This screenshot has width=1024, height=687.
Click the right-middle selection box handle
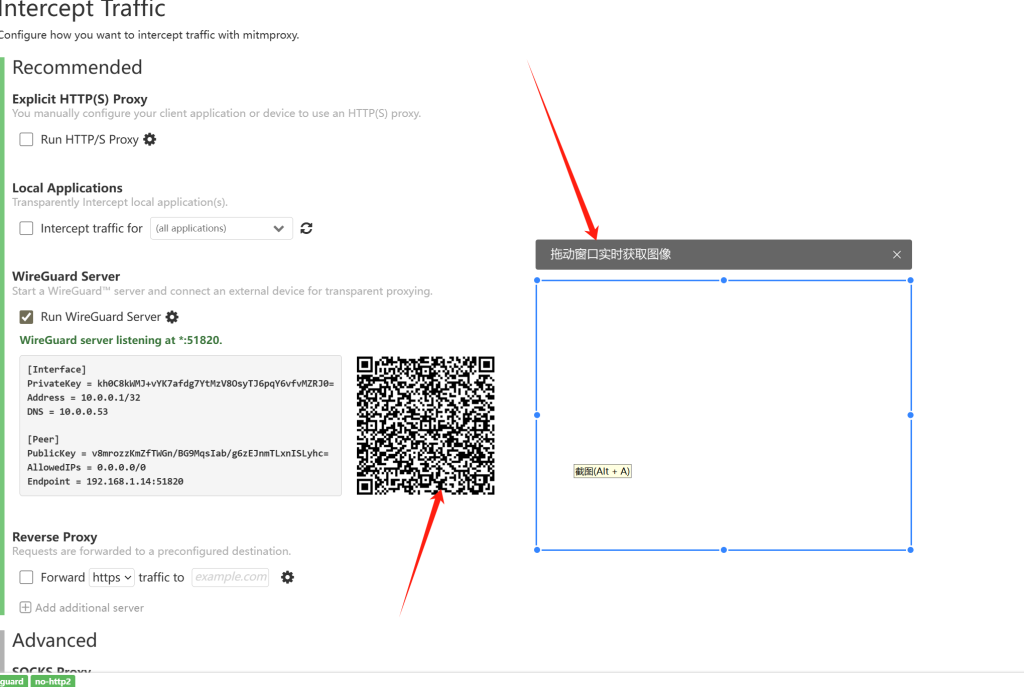910,415
